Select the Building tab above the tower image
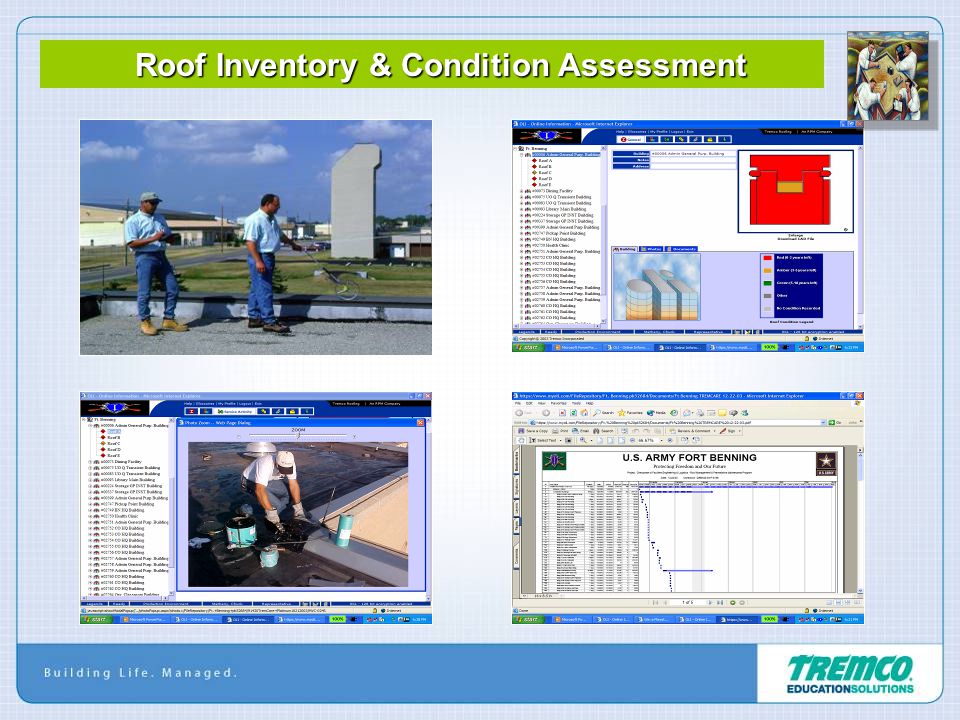This screenshot has width=960, height=720. (625, 249)
